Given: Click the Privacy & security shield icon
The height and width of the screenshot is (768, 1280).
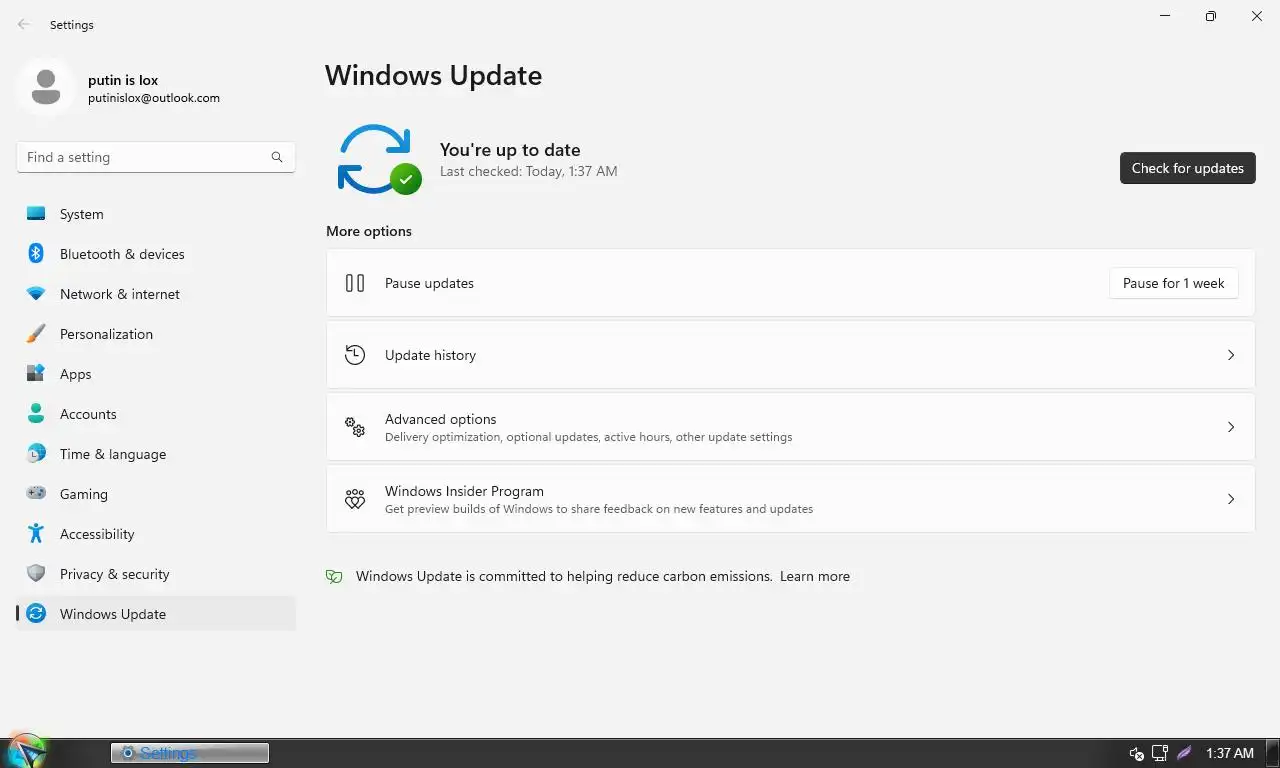Looking at the screenshot, I should [x=36, y=574].
